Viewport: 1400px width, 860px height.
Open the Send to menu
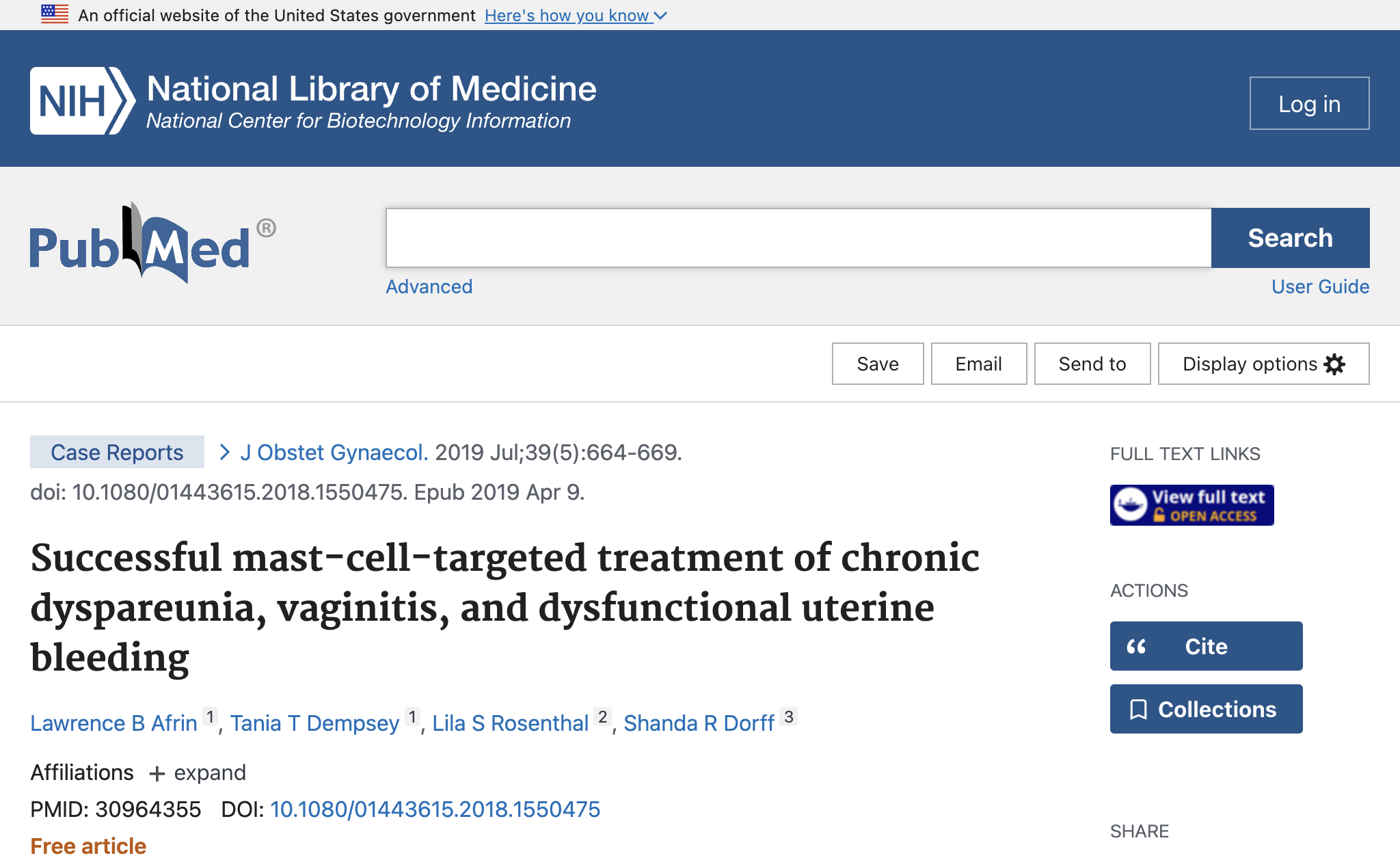1092,364
